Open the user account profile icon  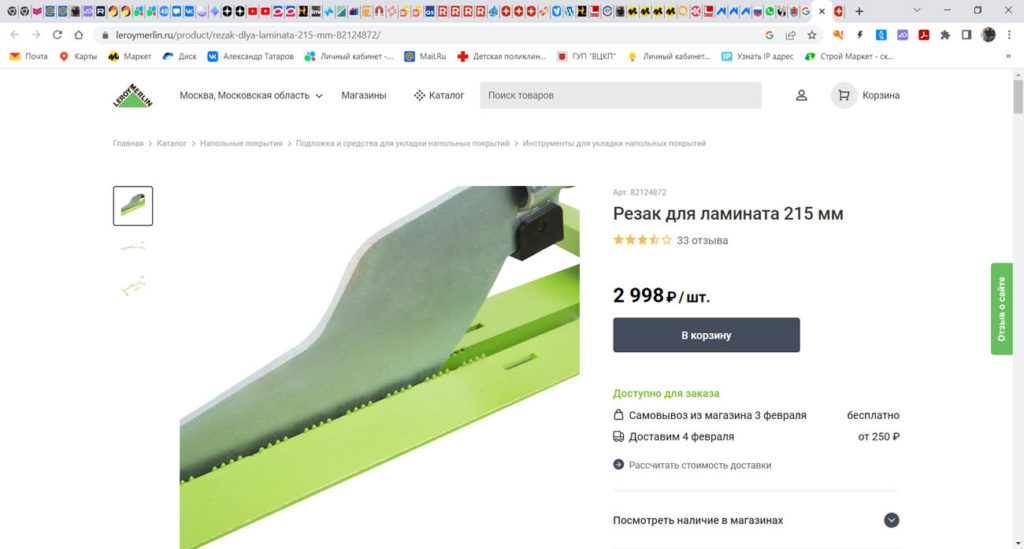point(801,95)
